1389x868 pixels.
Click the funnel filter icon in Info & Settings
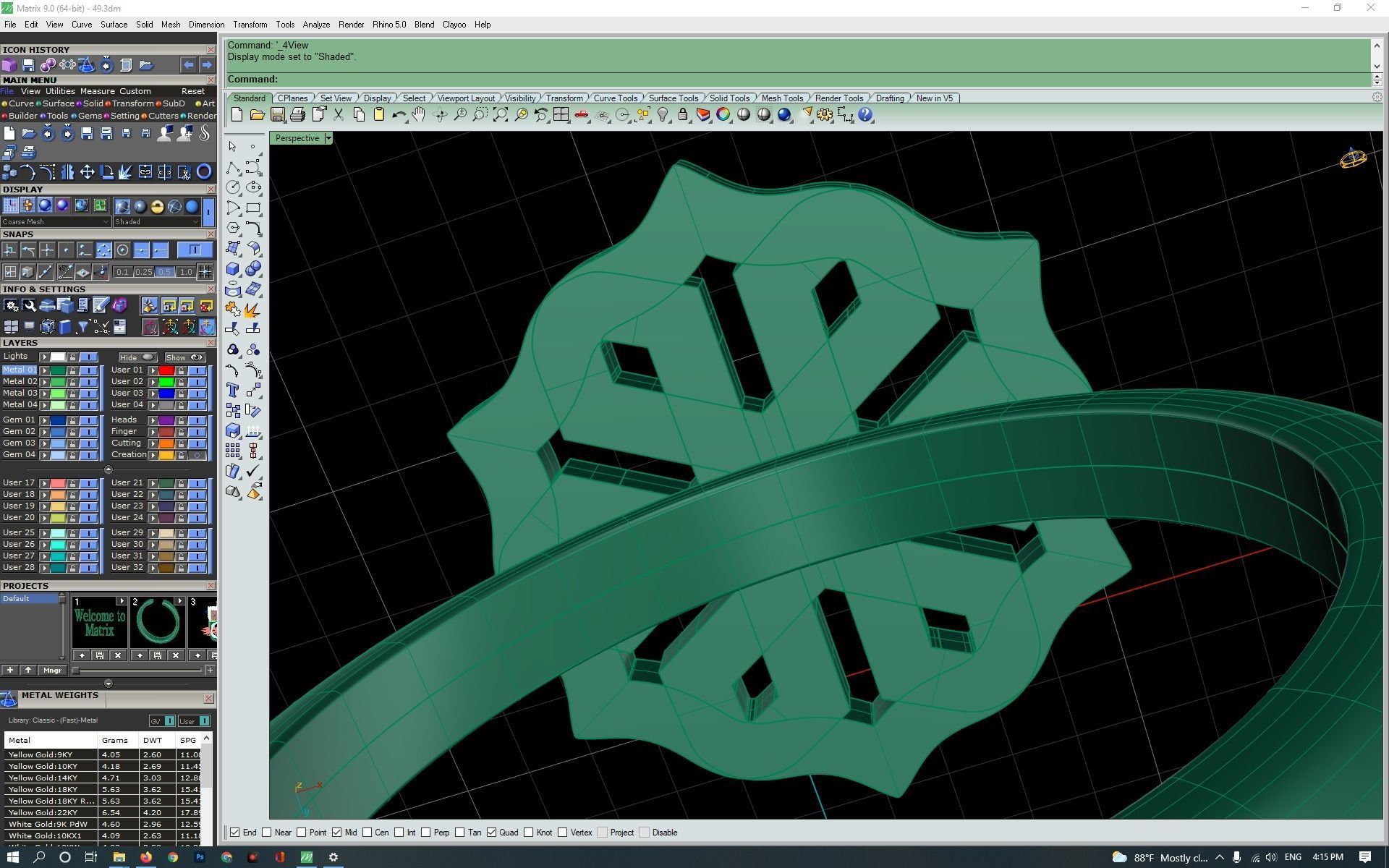coord(83,328)
